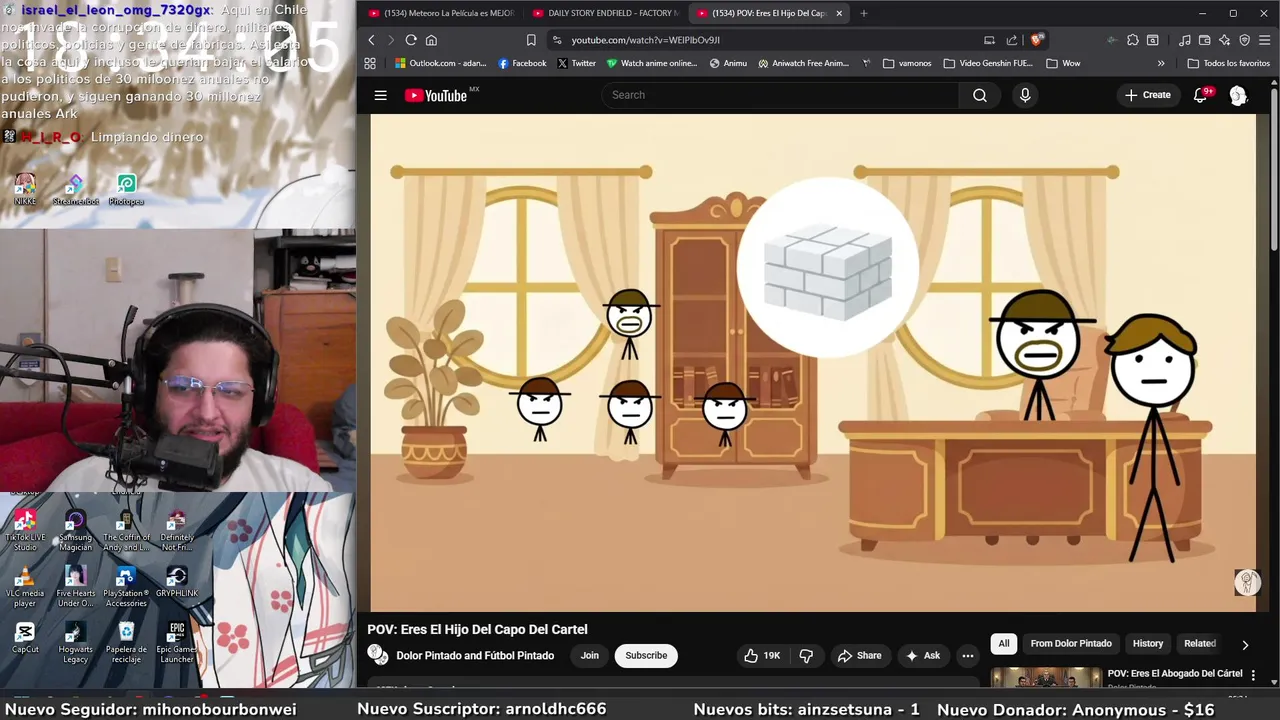Open Aniwatch Free Anime bookmark
Screen dimensions: 1280x720
pyautogui.click(x=803, y=63)
